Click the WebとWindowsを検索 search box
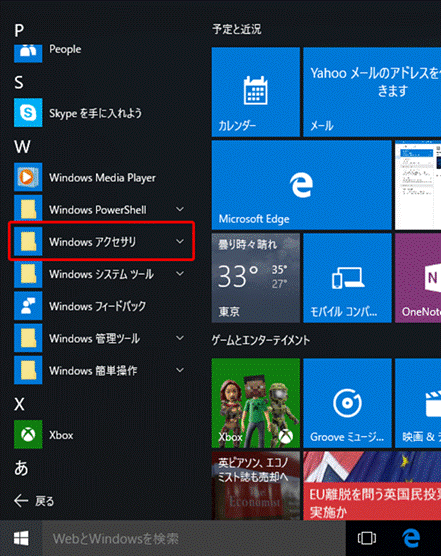 pyautogui.click(x=194, y=538)
